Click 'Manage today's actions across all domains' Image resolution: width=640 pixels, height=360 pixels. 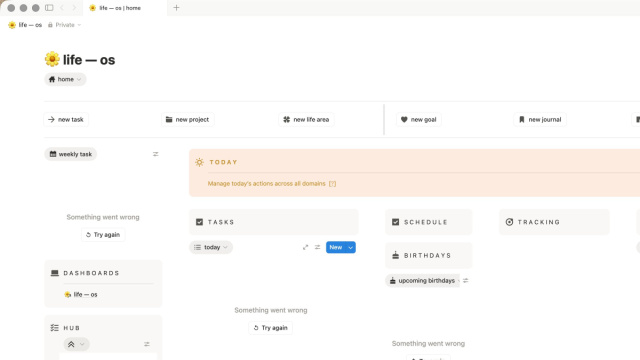pos(267,184)
